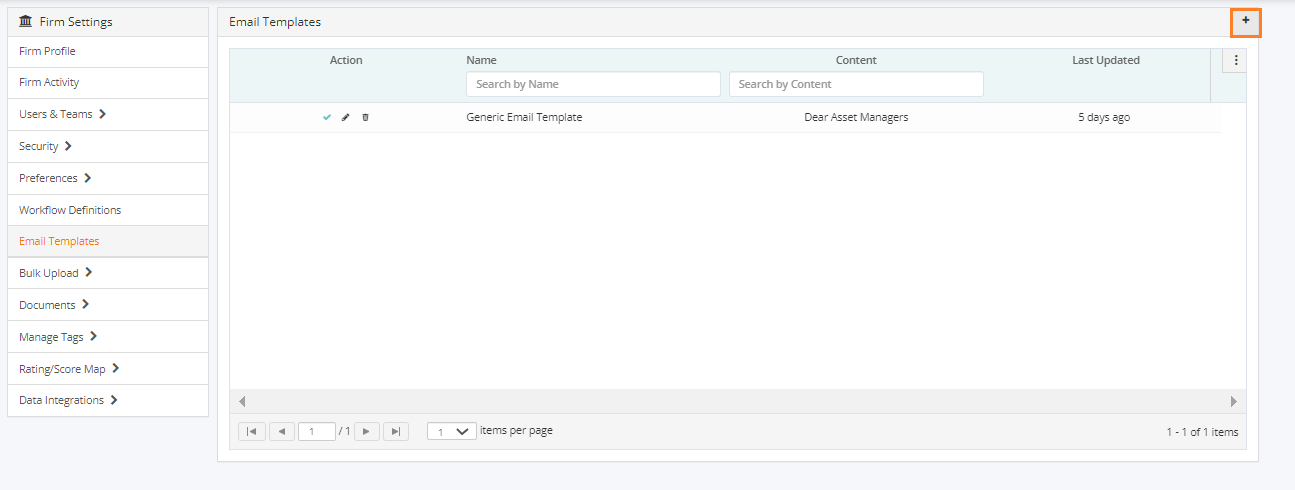Click the '5 days ago' cell
The height and width of the screenshot is (490, 1295).
point(1104,117)
